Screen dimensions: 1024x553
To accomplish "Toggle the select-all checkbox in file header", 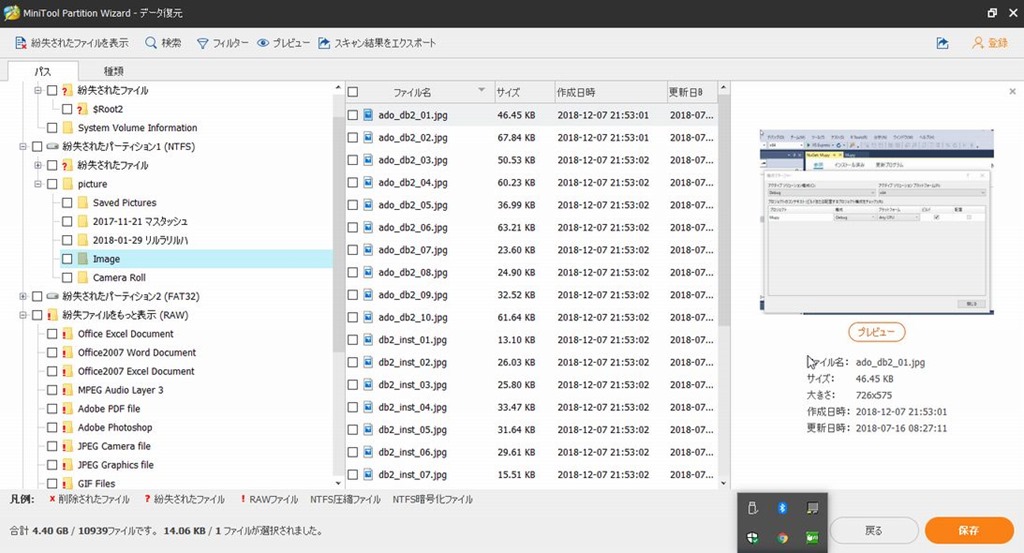I will [353, 92].
